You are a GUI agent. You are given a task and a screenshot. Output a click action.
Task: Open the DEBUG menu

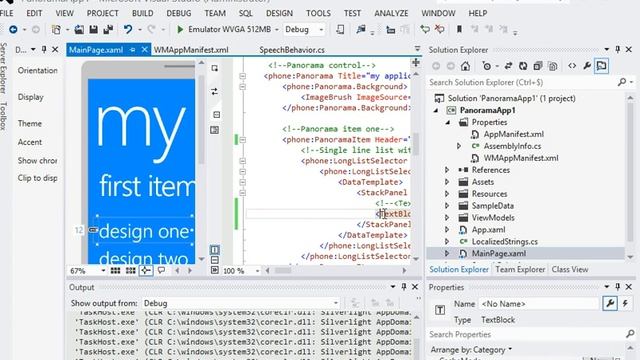click(x=179, y=13)
